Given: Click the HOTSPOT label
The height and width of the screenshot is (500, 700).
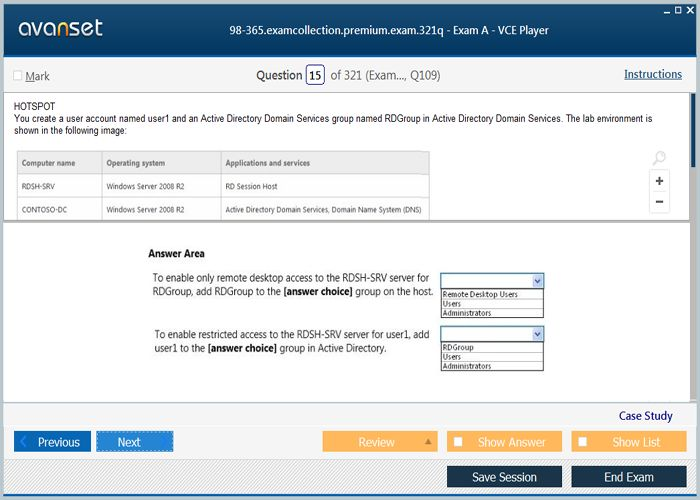Looking at the screenshot, I should (x=34, y=106).
